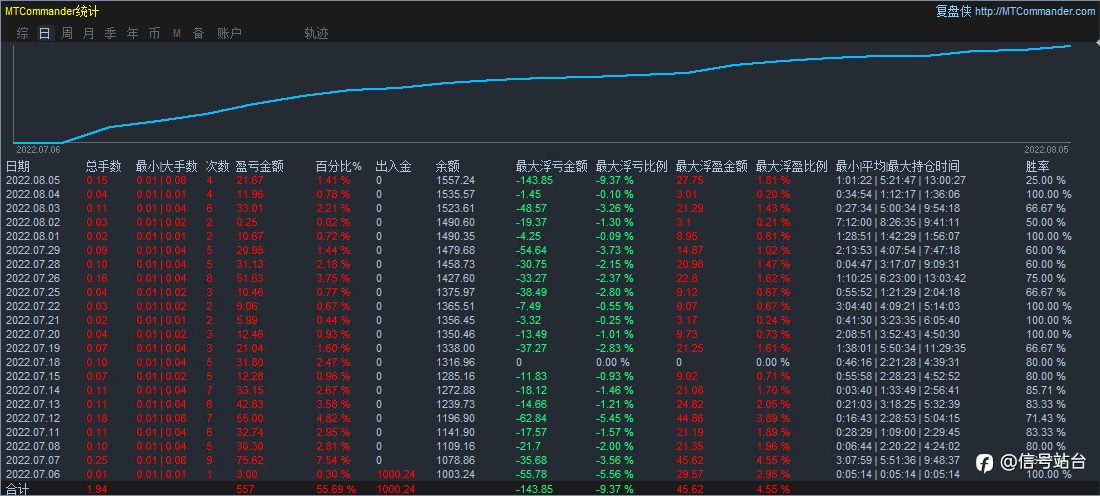Click the balance curve chart
This screenshot has height=496, width=1100.
[542, 93]
